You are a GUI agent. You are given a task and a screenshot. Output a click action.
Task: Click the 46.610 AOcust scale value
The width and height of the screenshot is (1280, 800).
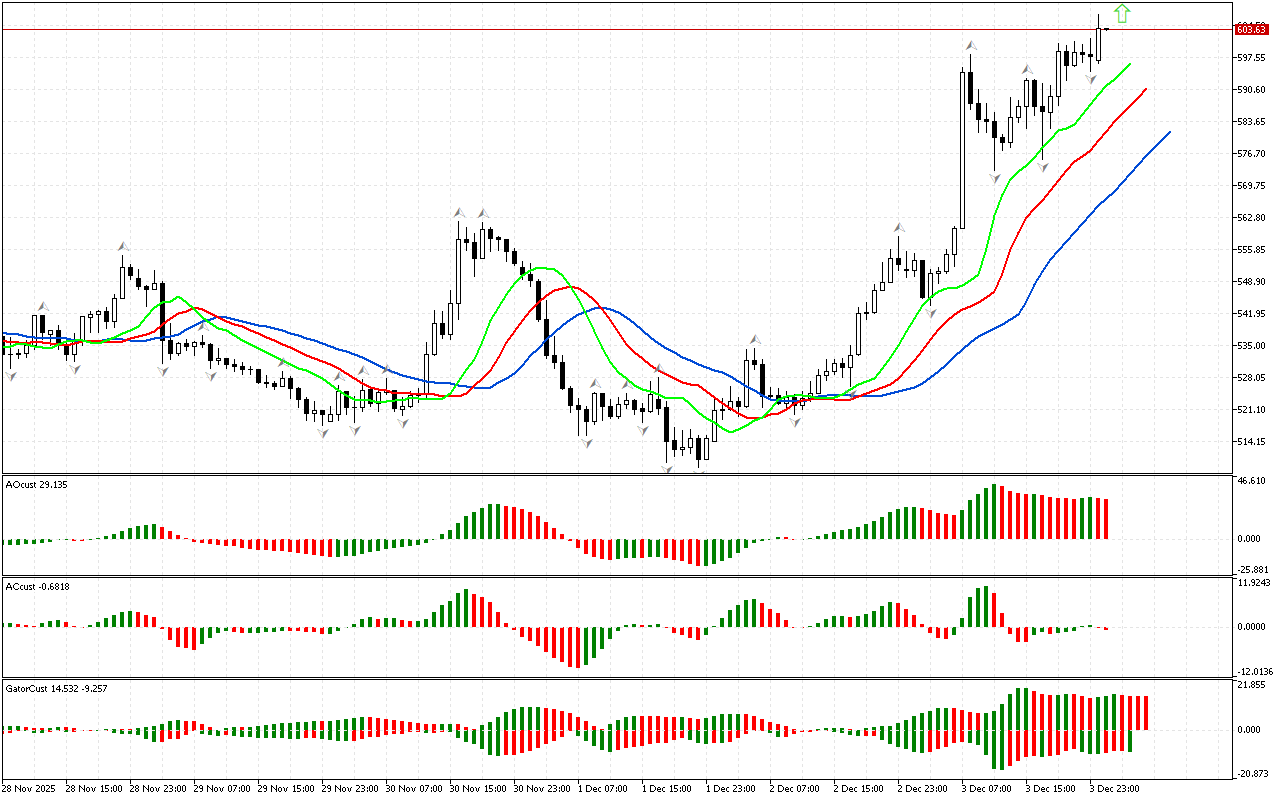1251,481
